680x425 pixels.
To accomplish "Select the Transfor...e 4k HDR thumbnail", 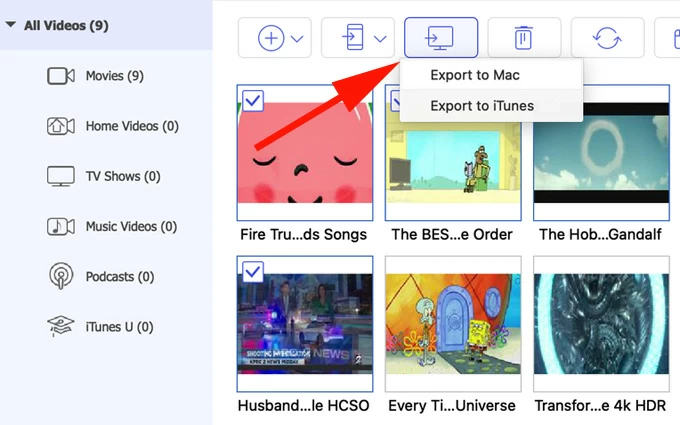I will point(602,324).
